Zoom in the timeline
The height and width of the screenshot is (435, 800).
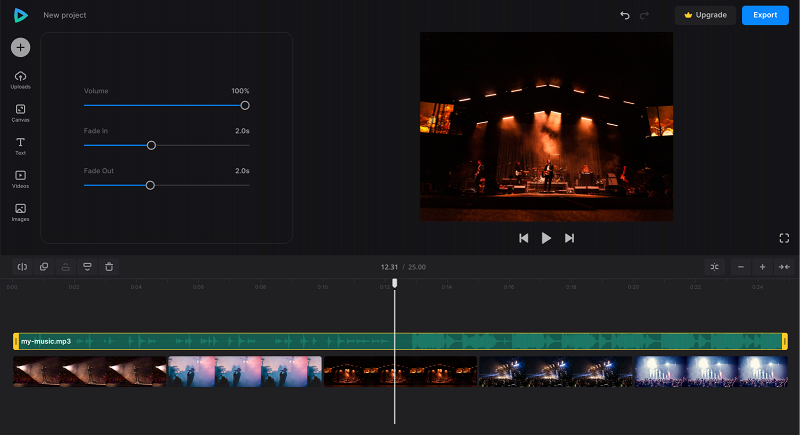click(762, 267)
